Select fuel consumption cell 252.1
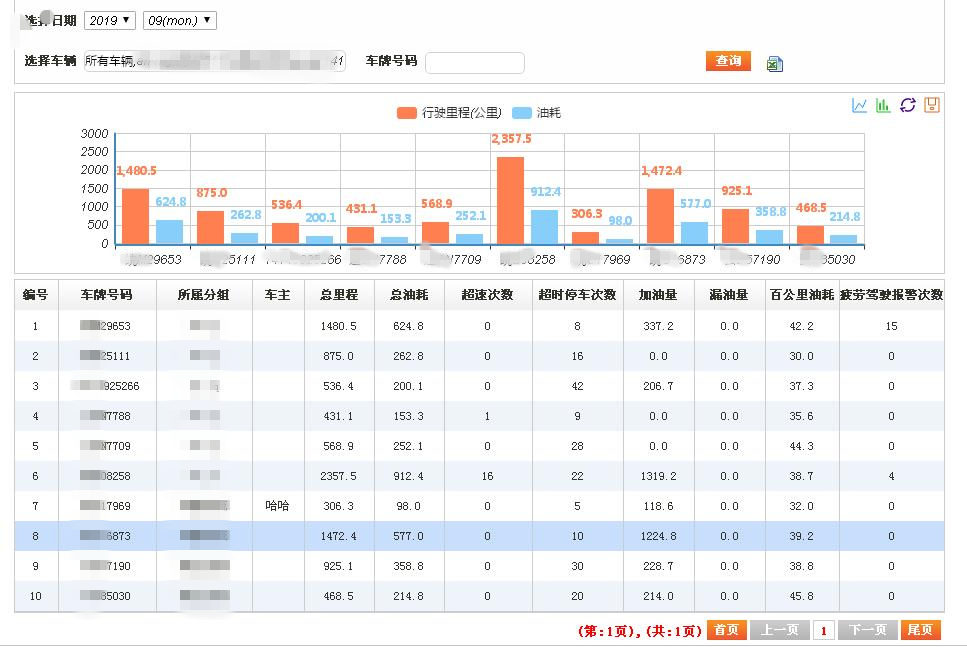 [408, 446]
